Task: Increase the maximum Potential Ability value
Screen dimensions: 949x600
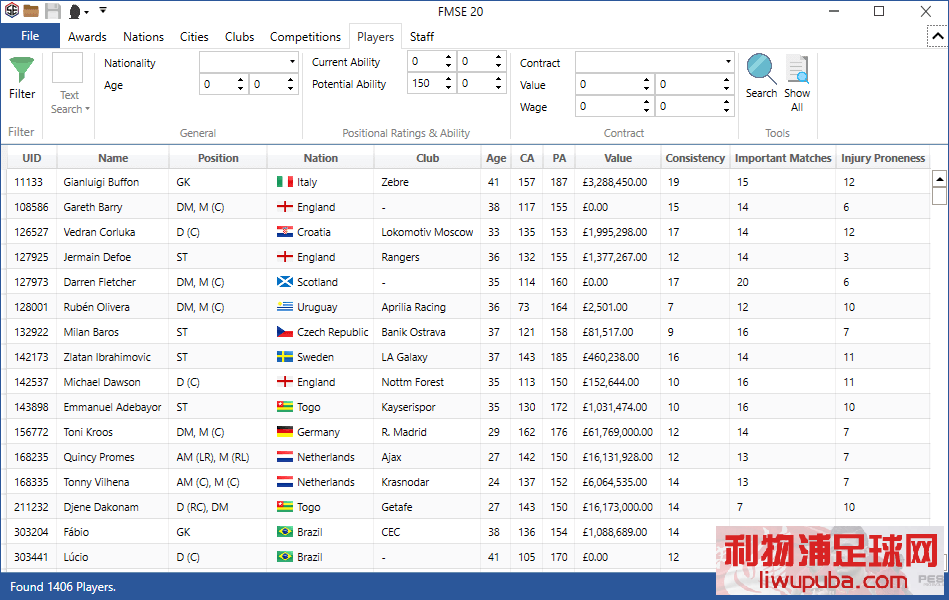Action: 498,79
